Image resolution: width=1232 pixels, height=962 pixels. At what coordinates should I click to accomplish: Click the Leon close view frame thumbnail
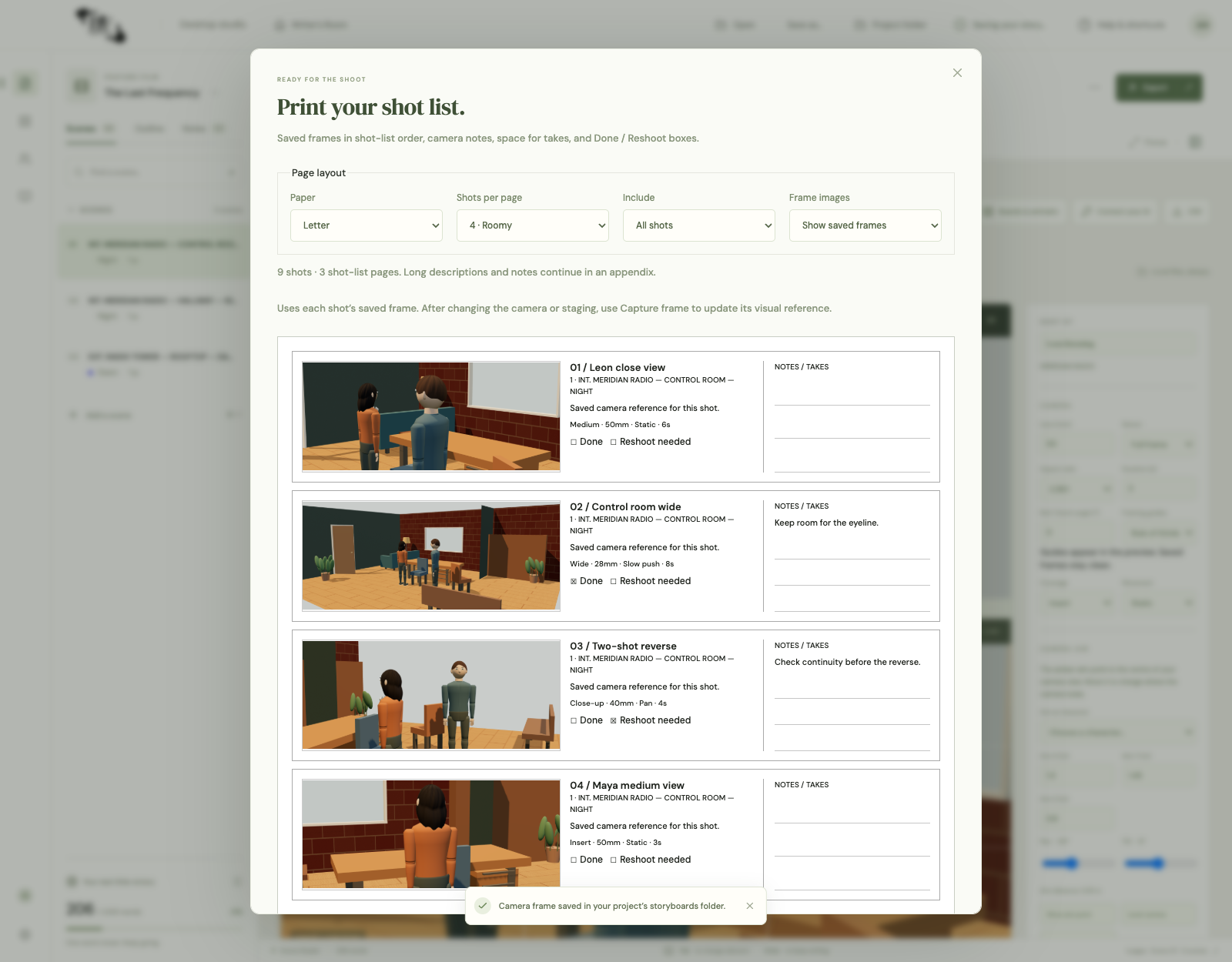coord(431,416)
